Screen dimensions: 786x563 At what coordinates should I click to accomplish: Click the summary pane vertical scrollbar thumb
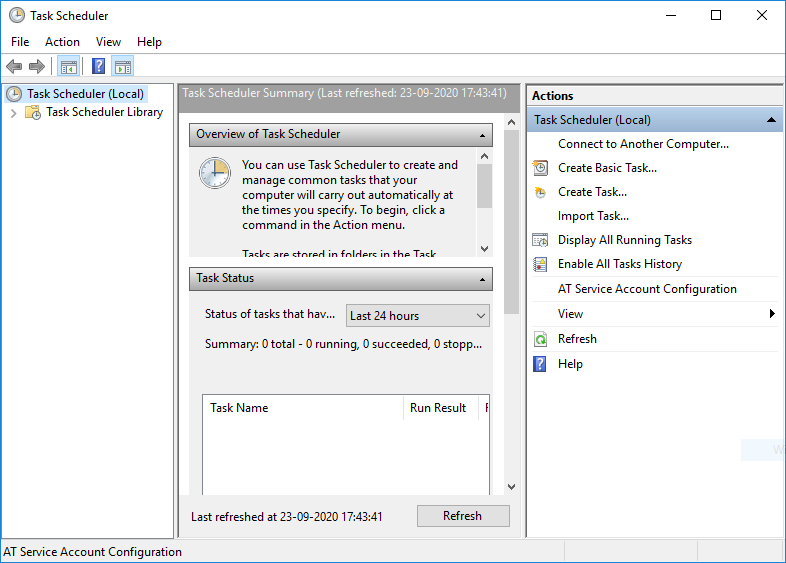pos(511,222)
